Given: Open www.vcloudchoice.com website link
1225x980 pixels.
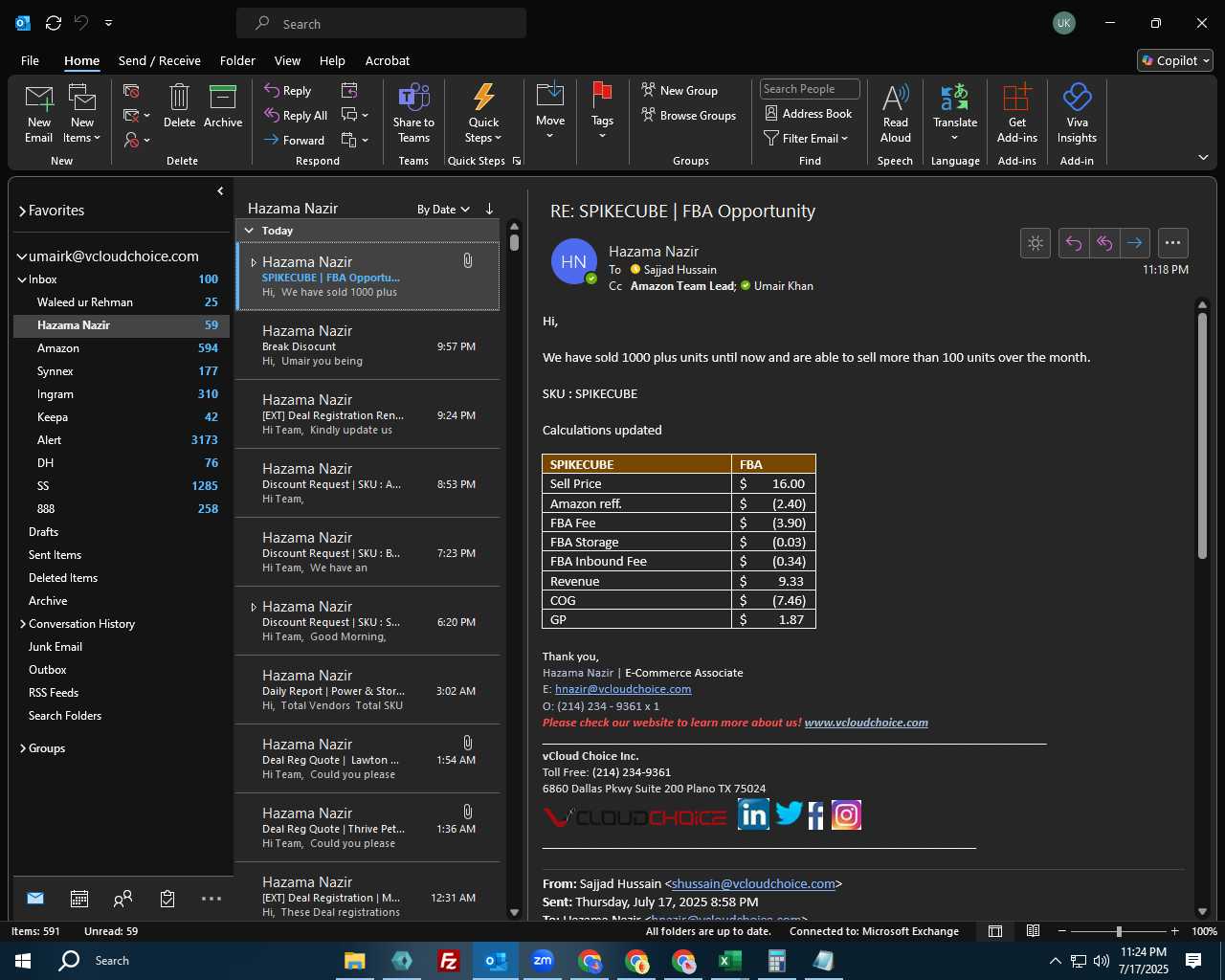Looking at the screenshot, I should (x=866, y=723).
